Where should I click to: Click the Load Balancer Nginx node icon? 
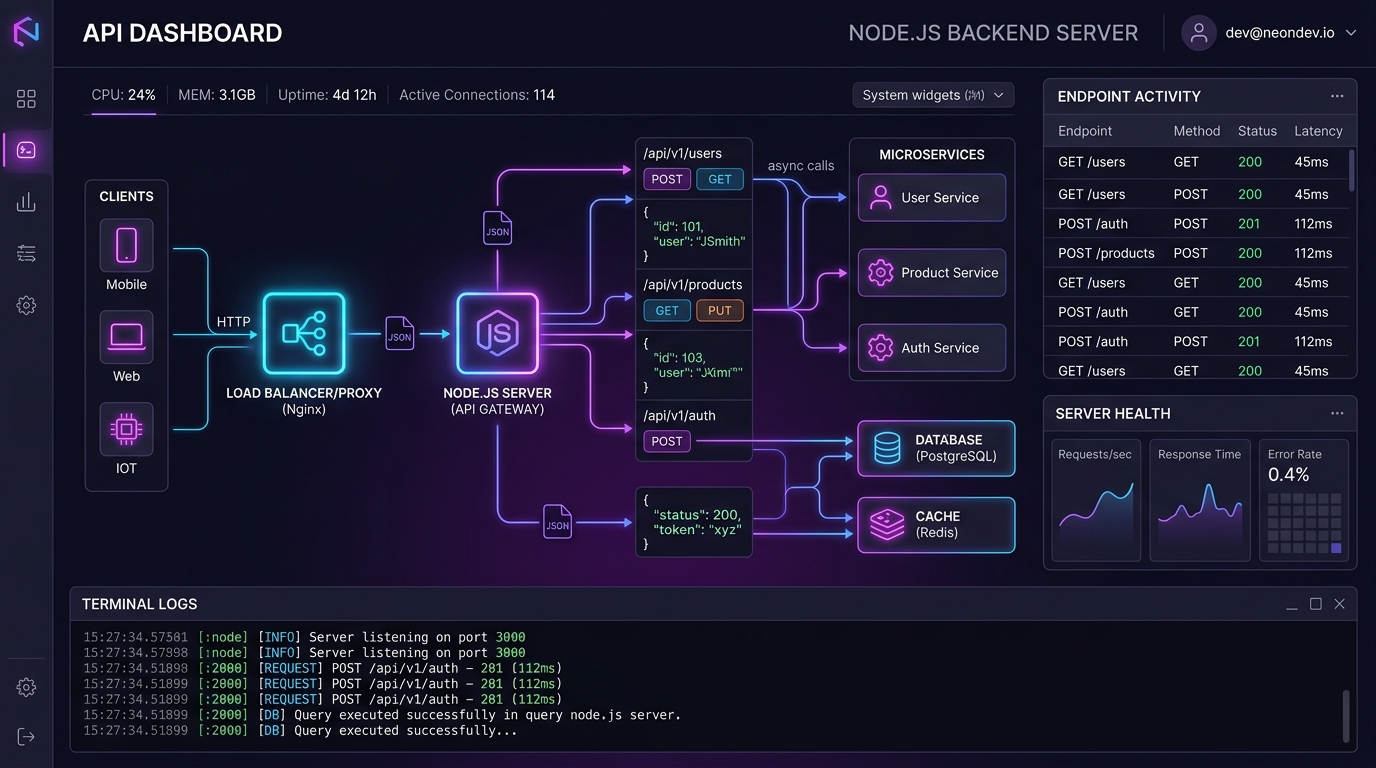point(304,333)
